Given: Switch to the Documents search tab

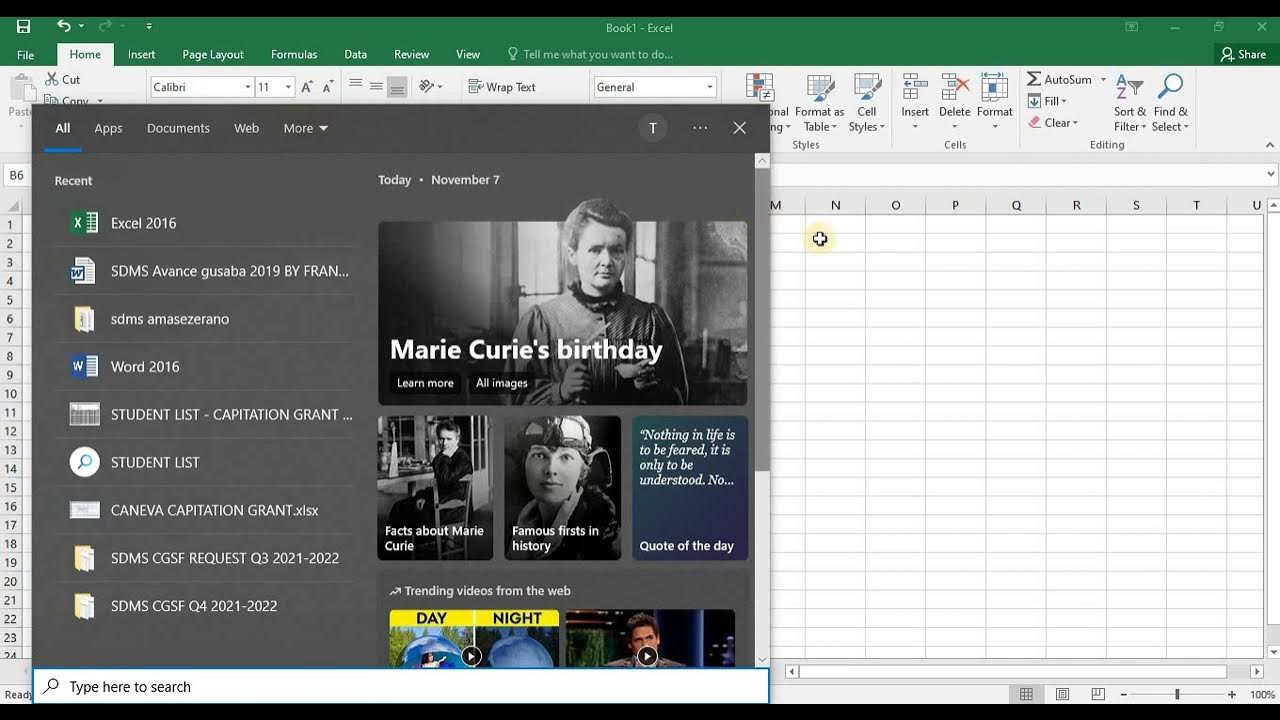Looking at the screenshot, I should click(178, 128).
